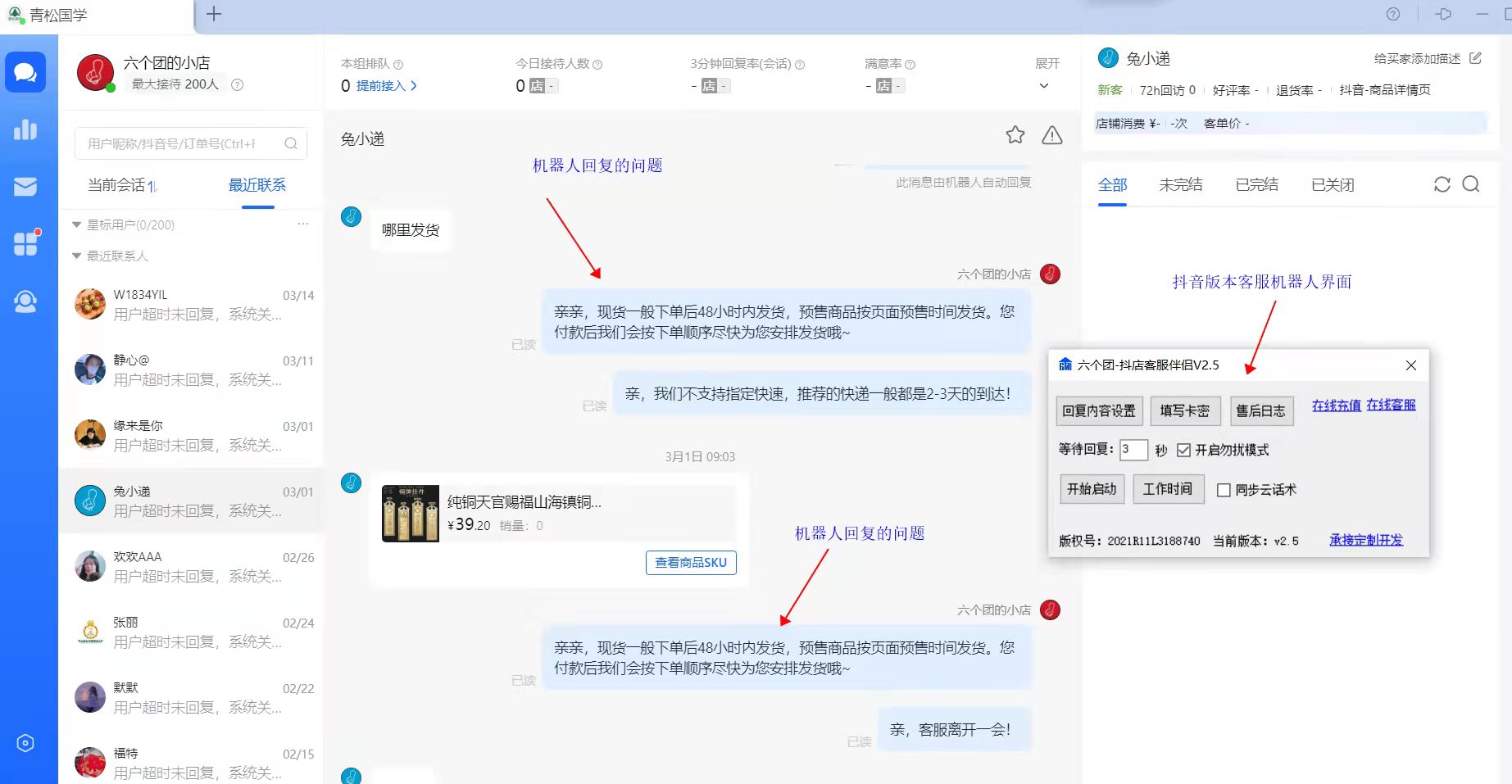The height and width of the screenshot is (784, 1512).
Task: Click the 等待回复 seconds input field
Action: [1133, 449]
